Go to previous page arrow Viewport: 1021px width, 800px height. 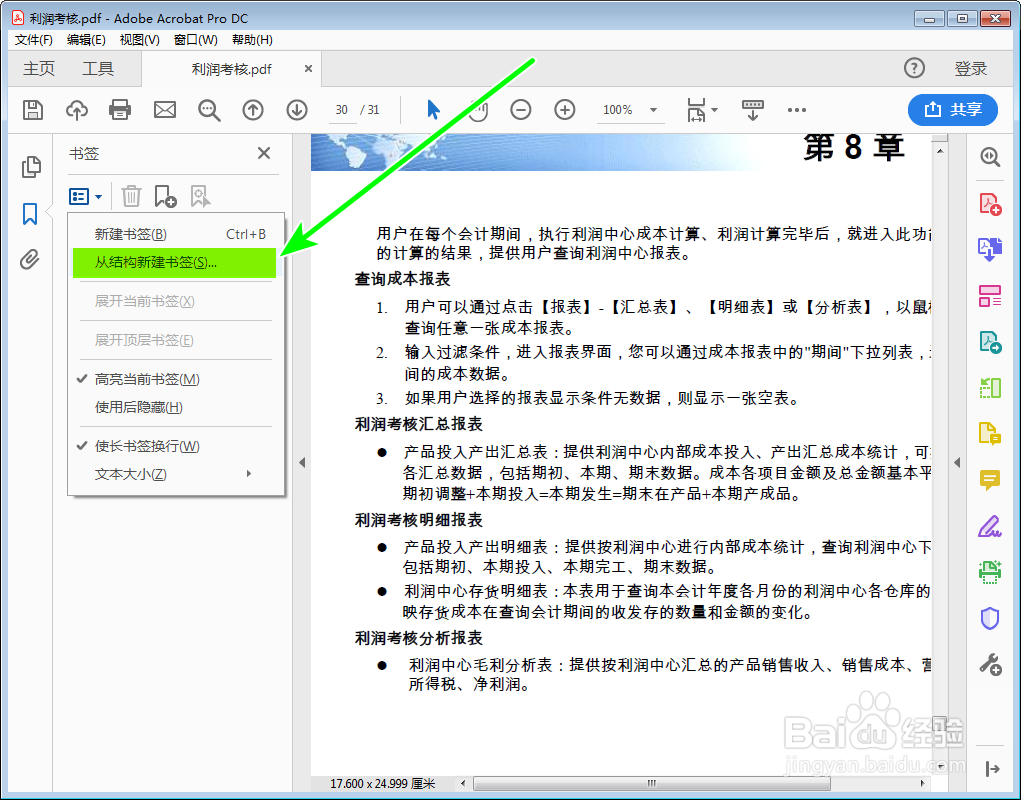click(253, 110)
